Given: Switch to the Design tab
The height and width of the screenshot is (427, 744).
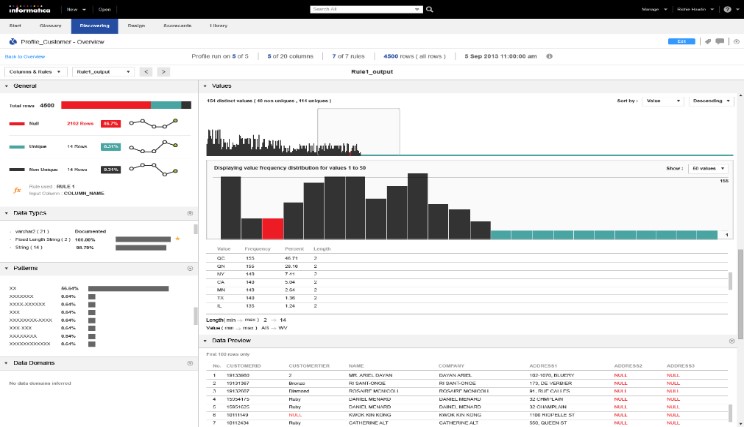Looking at the screenshot, I should [x=136, y=26].
